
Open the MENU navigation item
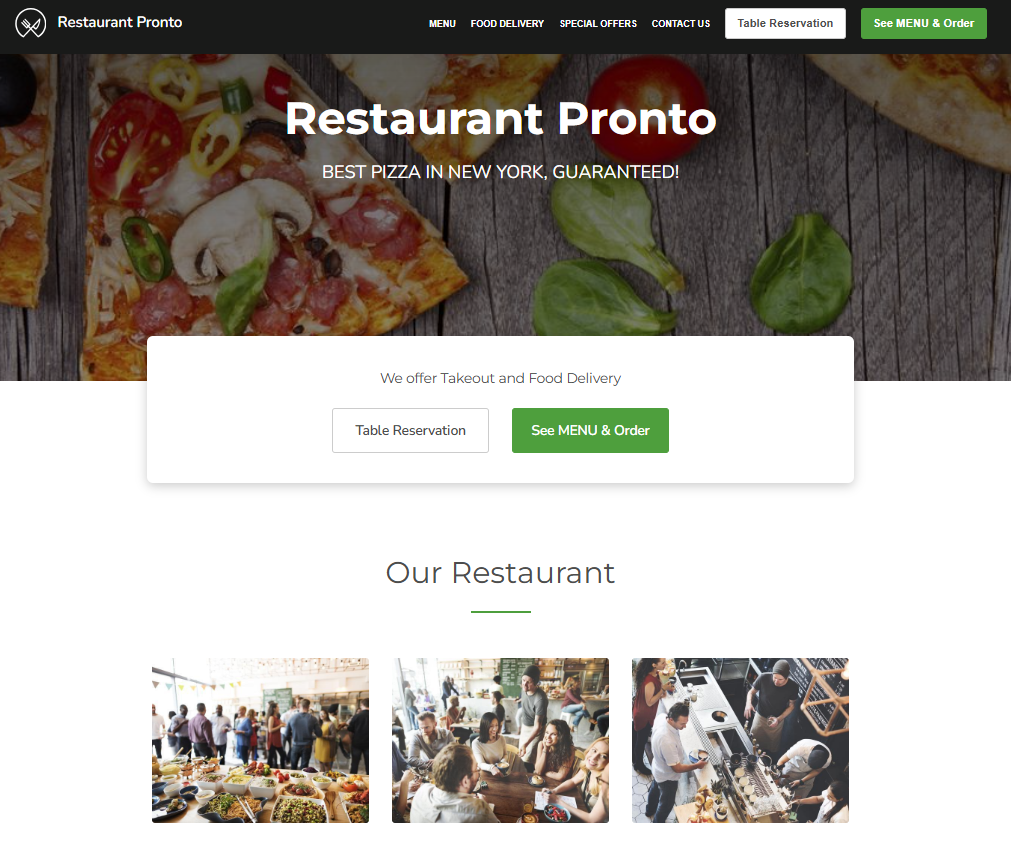pyautogui.click(x=442, y=24)
